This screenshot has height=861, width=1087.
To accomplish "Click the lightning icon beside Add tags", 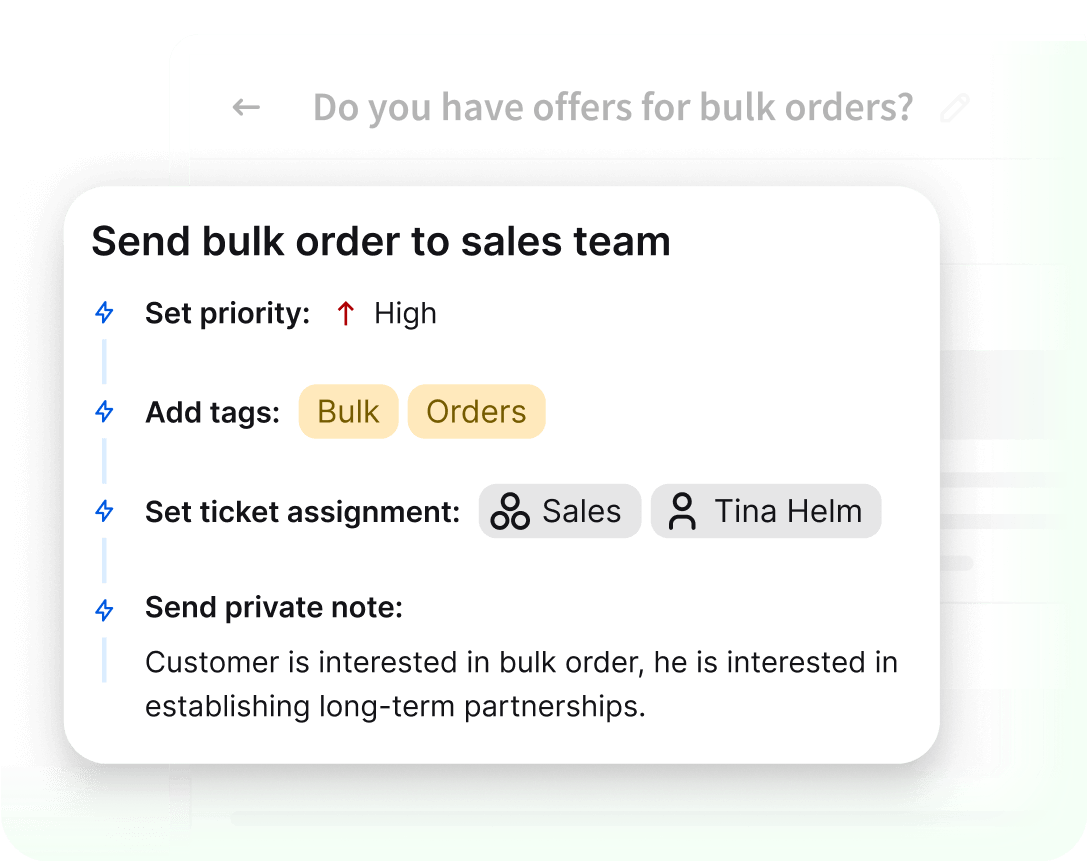I will [x=104, y=410].
